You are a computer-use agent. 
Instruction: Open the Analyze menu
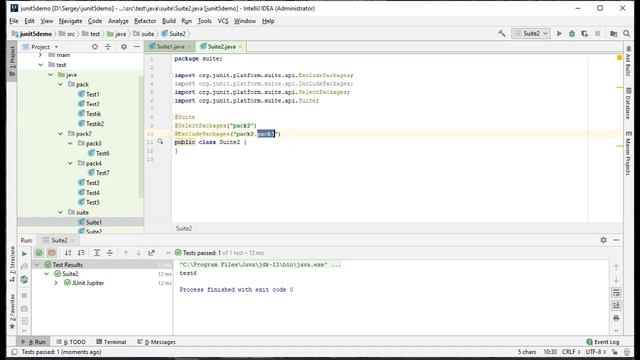coord(118,21)
